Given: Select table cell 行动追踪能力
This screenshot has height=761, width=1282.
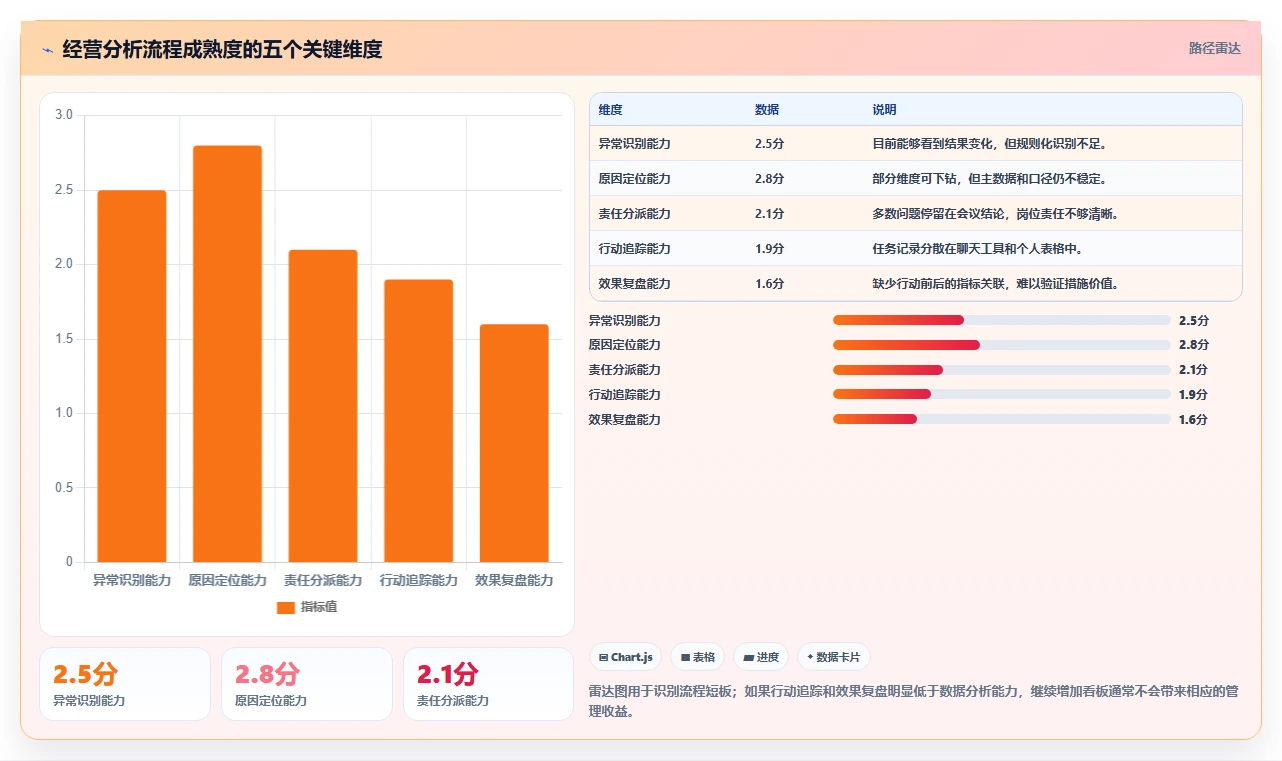Looking at the screenshot, I should pos(634,249).
